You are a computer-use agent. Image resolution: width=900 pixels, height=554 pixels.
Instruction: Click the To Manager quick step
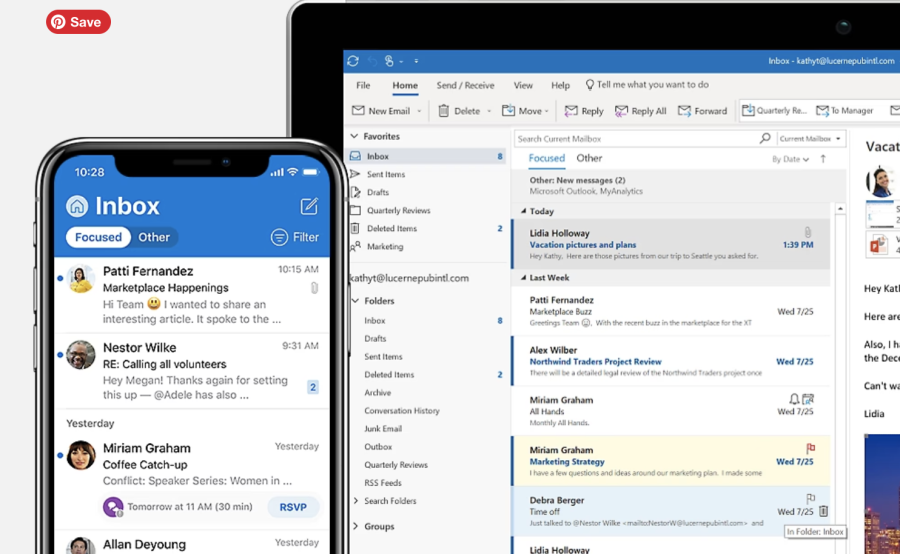tap(845, 110)
